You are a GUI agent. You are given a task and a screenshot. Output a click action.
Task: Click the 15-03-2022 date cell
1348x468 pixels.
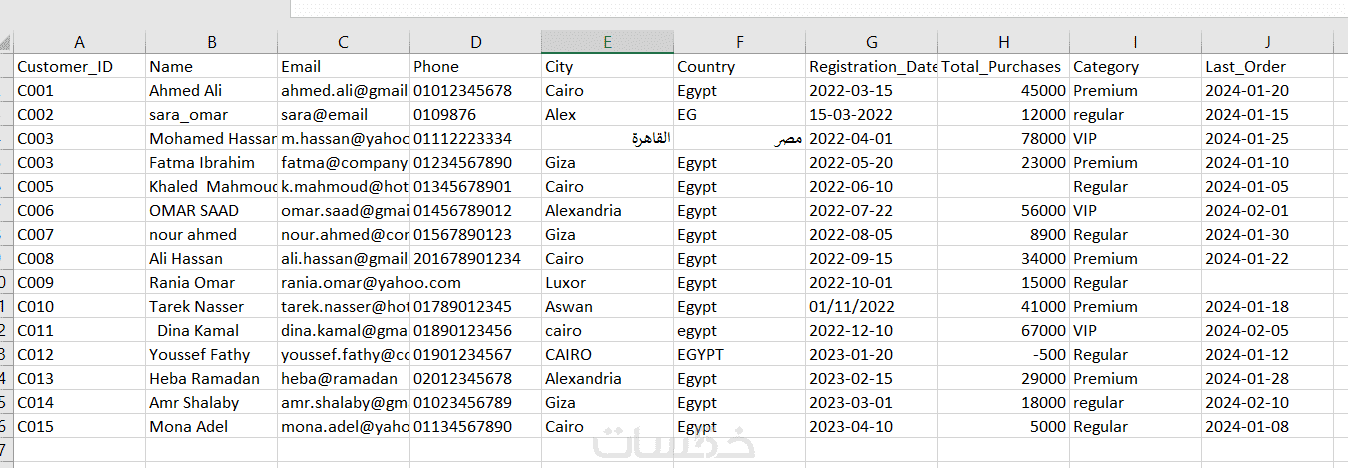click(x=871, y=114)
